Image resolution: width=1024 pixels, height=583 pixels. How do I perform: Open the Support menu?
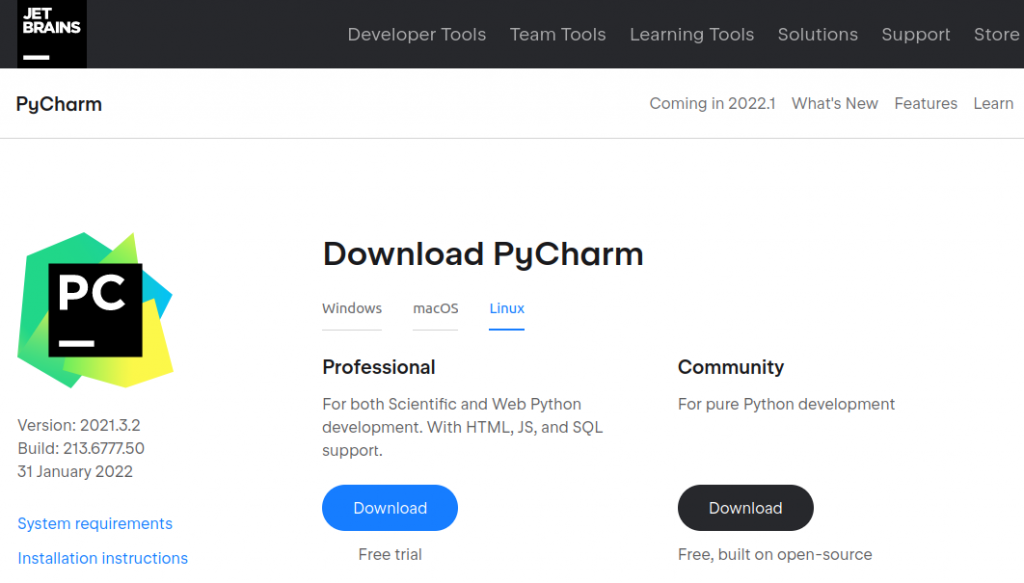coord(915,34)
